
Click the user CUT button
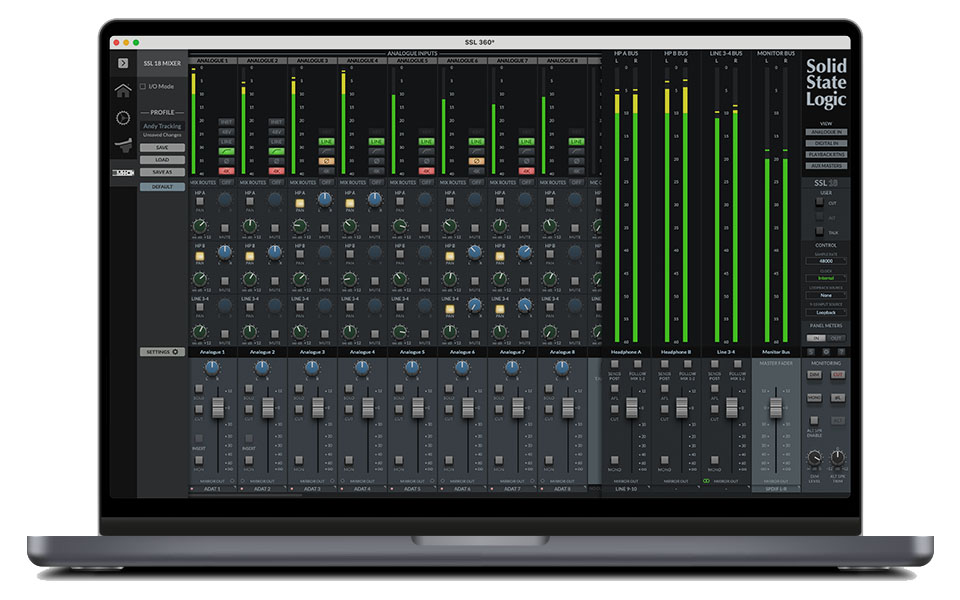coord(820,202)
